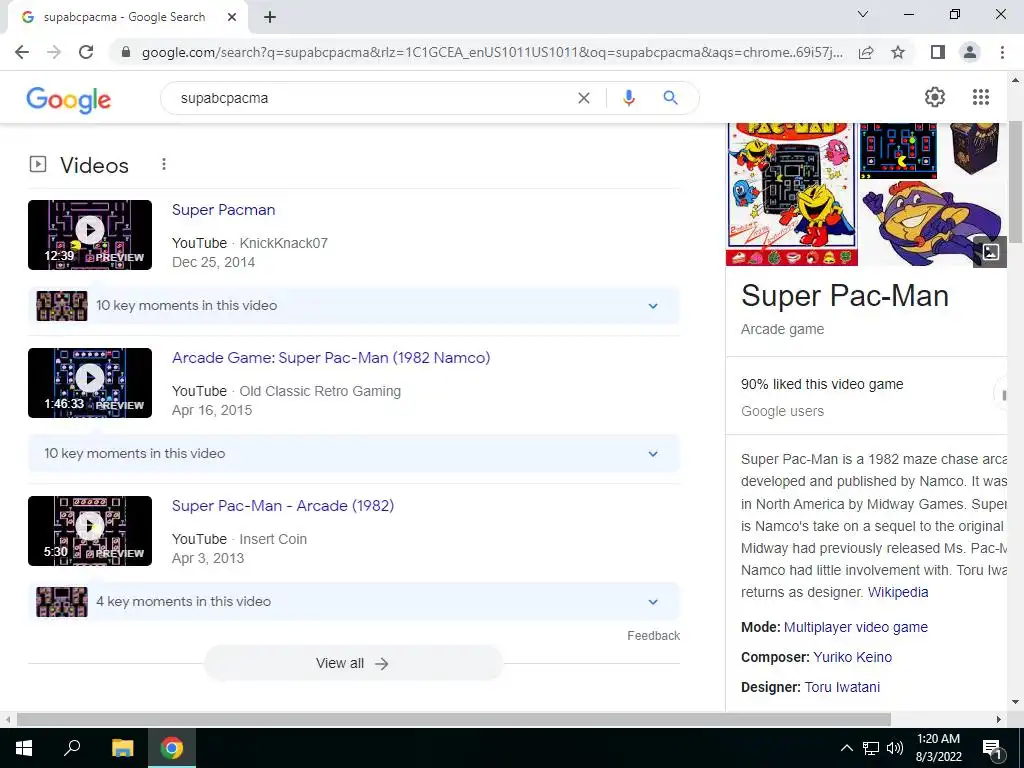Click Chrome icon in taskbar
Image resolution: width=1024 pixels, height=768 pixels.
point(172,748)
